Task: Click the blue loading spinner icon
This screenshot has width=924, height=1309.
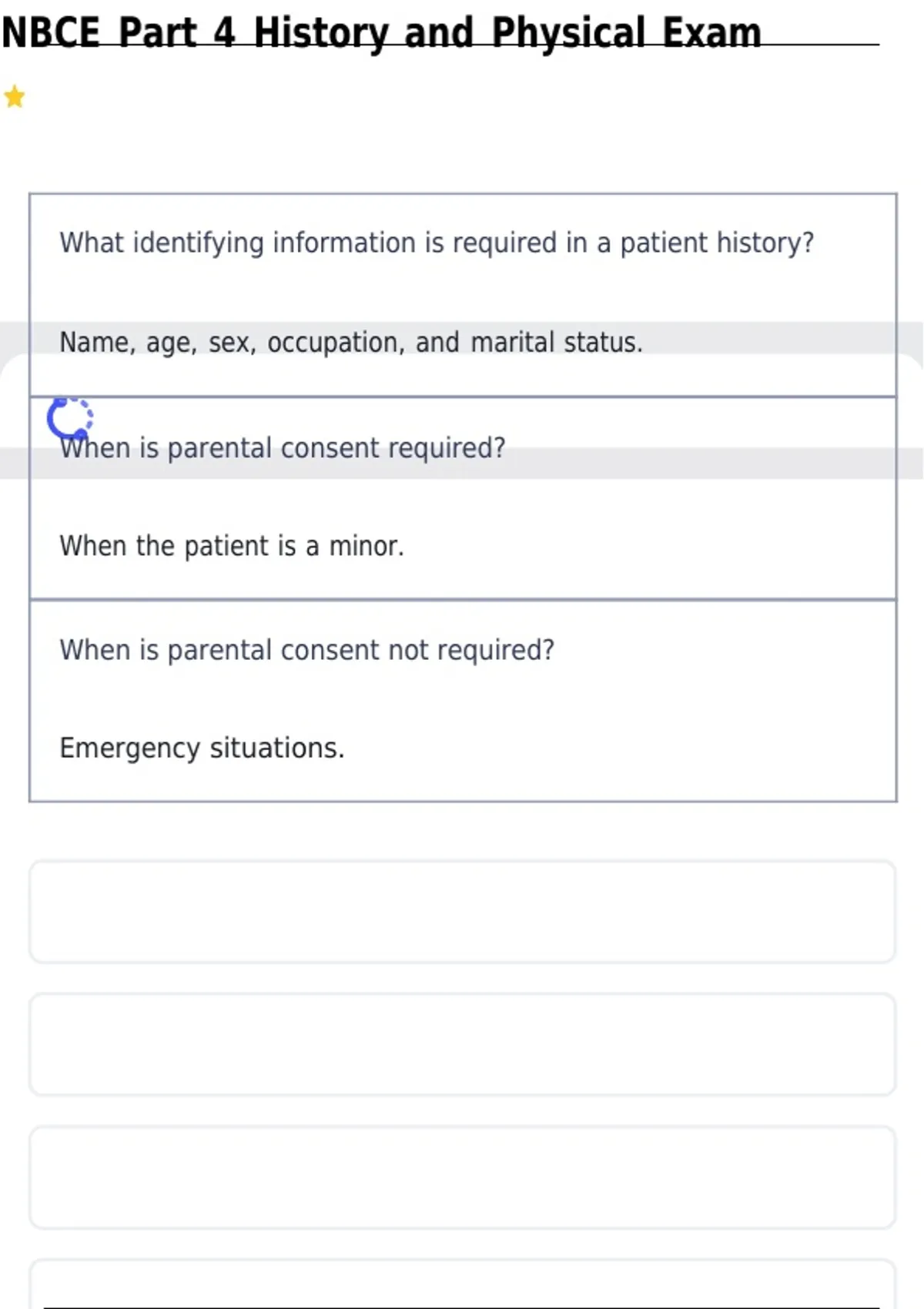Action: tap(69, 419)
